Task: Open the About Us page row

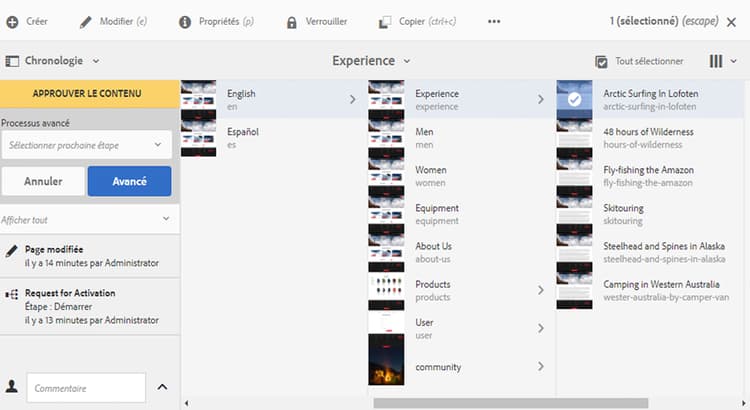Action: click(462, 252)
